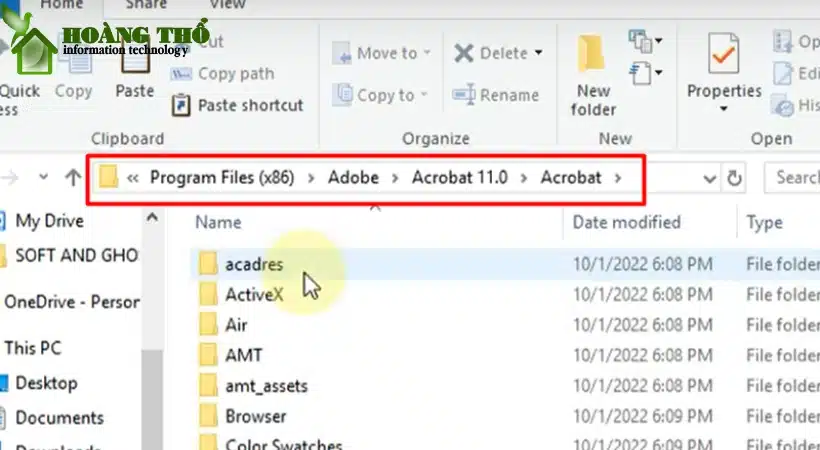Click the AMT folder icon
This screenshot has height=450, width=820.
pyautogui.click(x=208, y=355)
